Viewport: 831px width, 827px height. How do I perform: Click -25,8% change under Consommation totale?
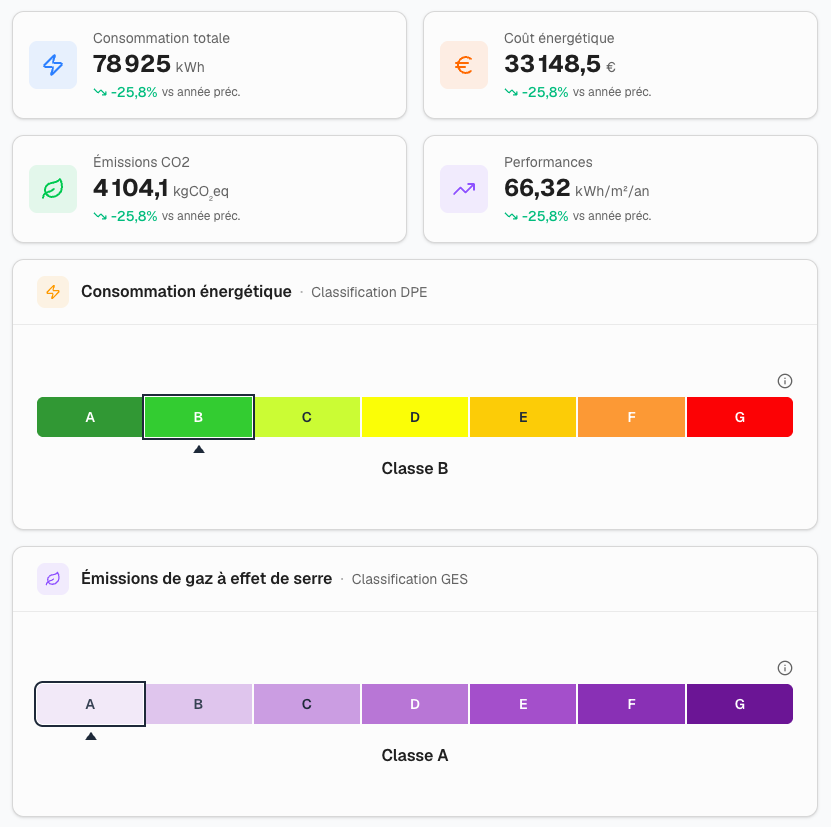[134, 92]
